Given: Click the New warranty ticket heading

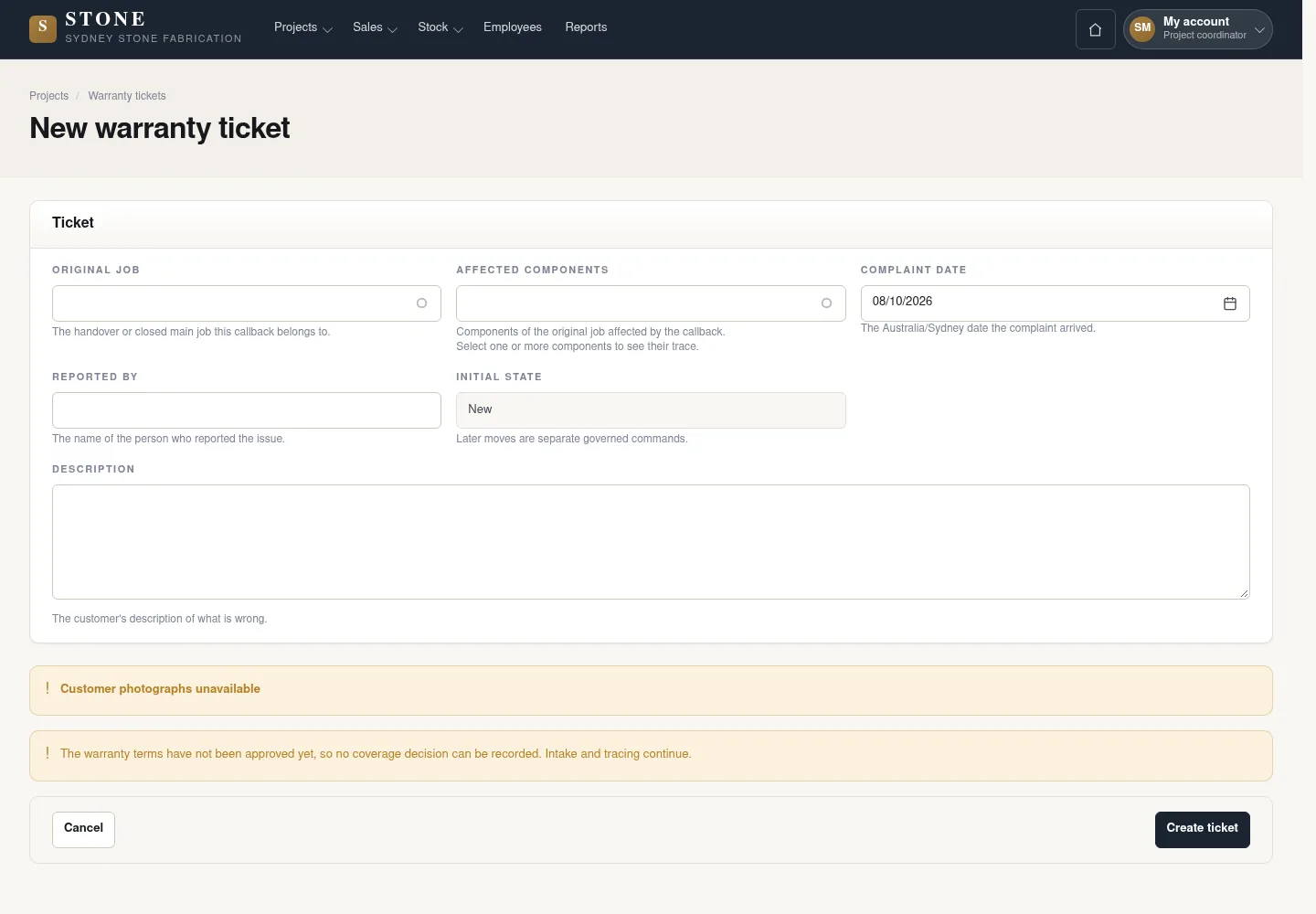Looking at the screenshot, I should tap(160, 128).
